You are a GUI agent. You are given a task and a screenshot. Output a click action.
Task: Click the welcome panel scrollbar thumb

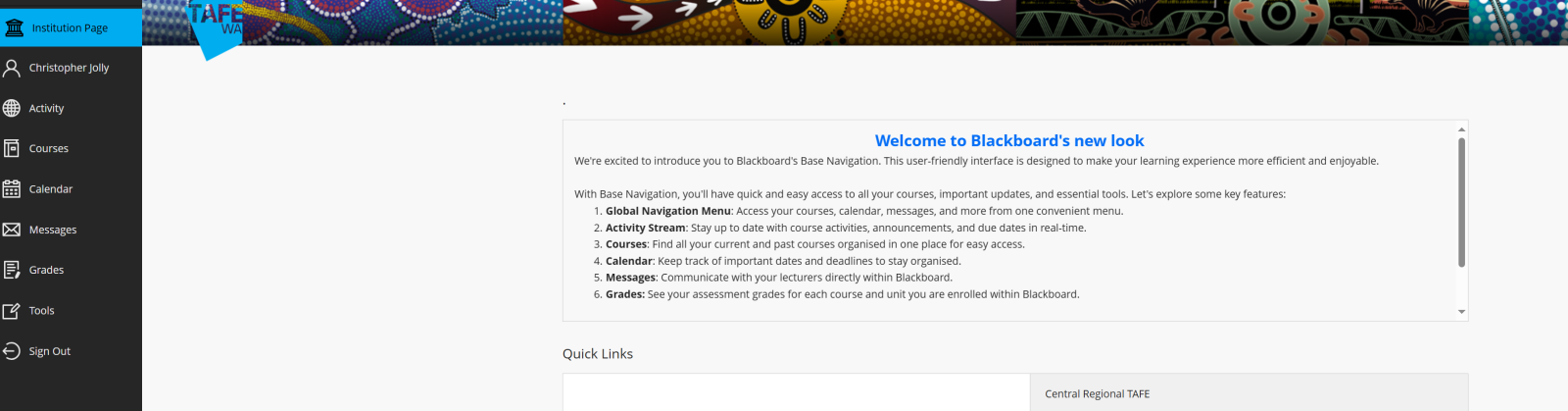tap(1461, 202)
